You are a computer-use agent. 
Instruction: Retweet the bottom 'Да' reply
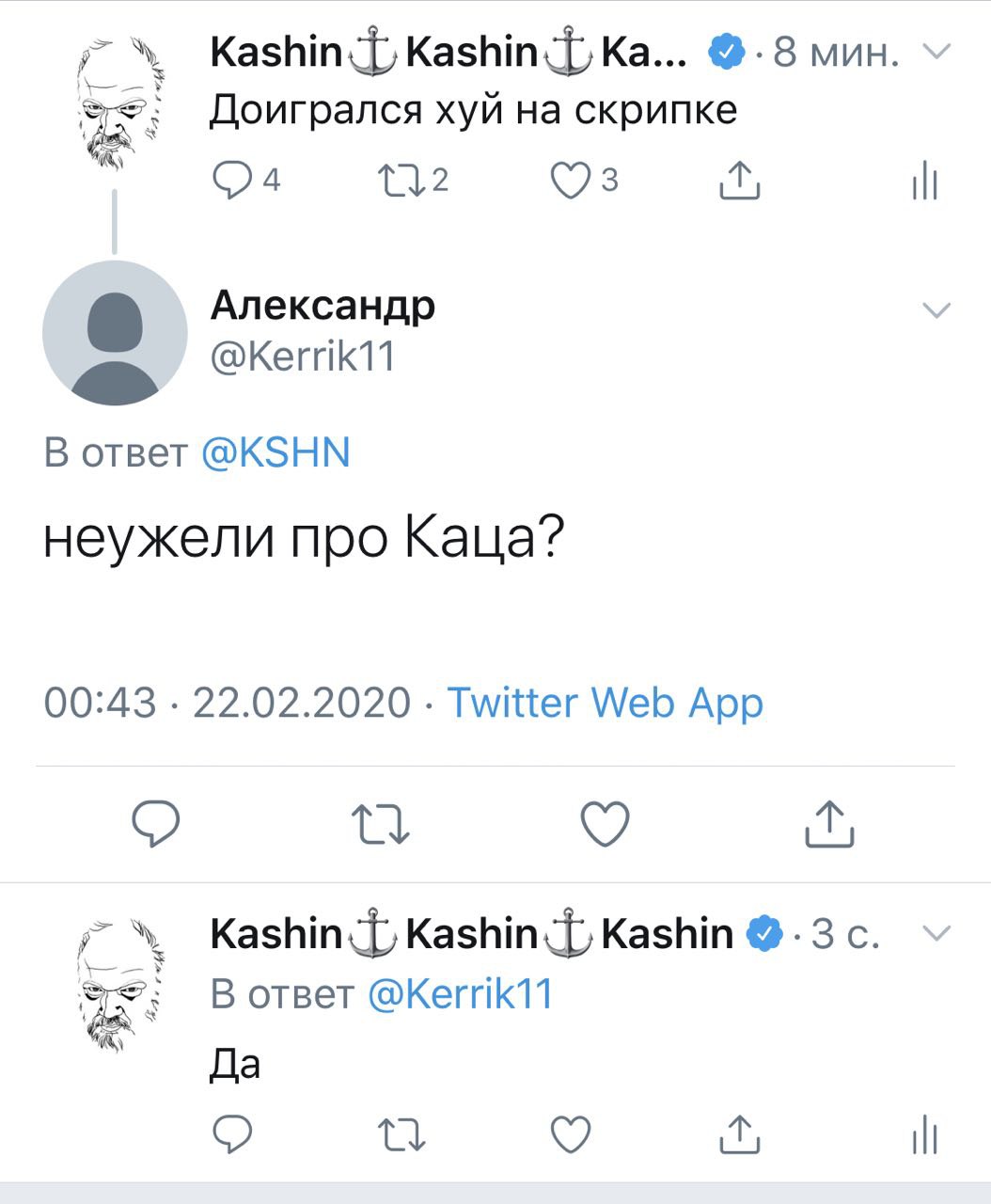click(401, 1133)
